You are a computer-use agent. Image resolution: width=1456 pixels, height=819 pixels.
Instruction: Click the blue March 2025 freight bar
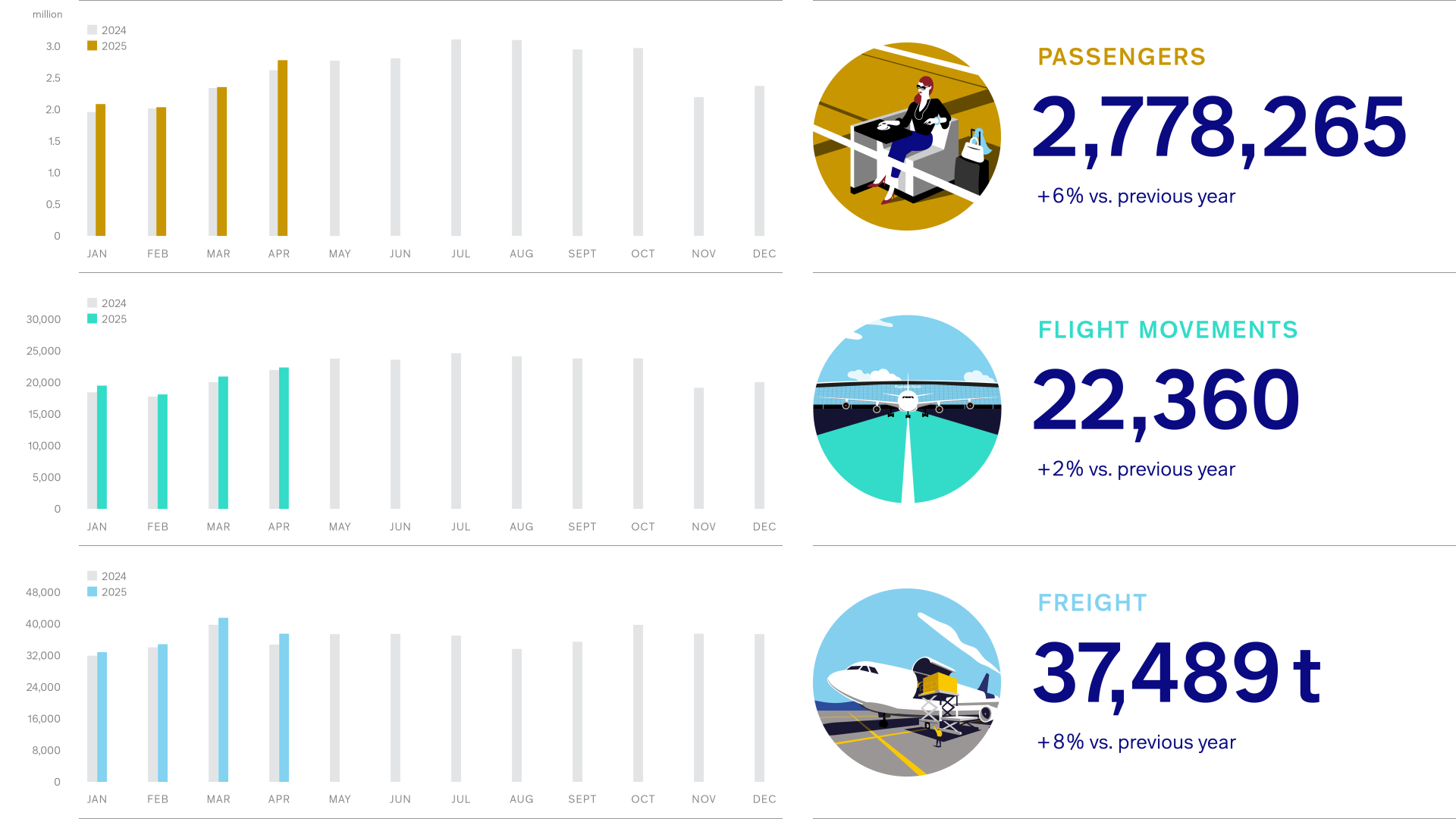pyautogui.click(x=223, y=699)
